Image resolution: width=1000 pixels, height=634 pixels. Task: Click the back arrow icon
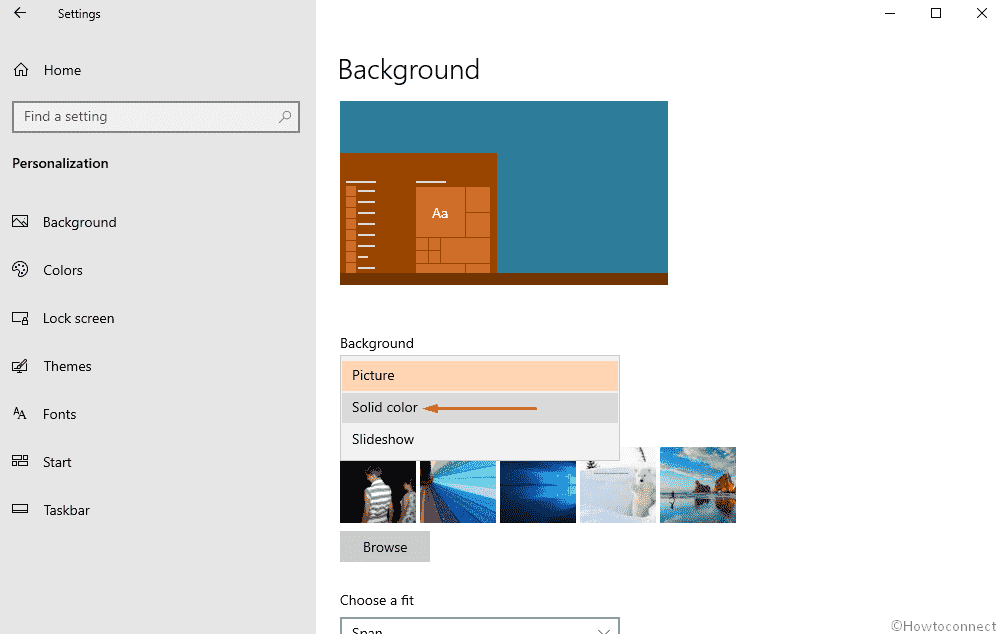20,13
